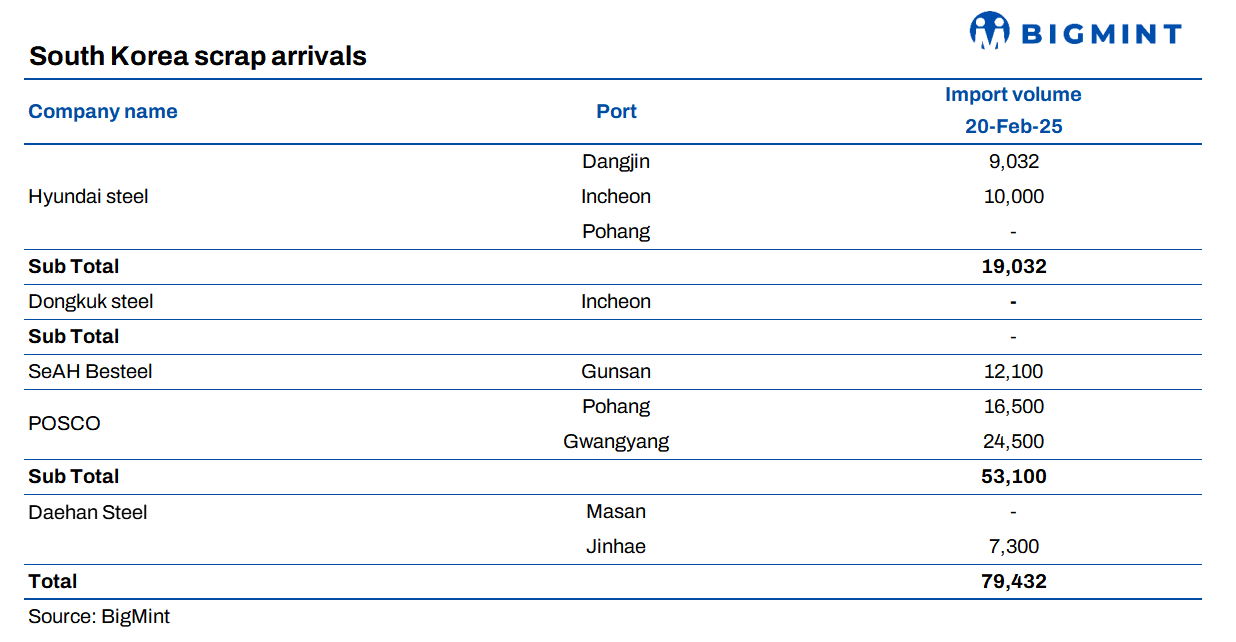Click the BigMint logo icon

click(x=990, y=32)
